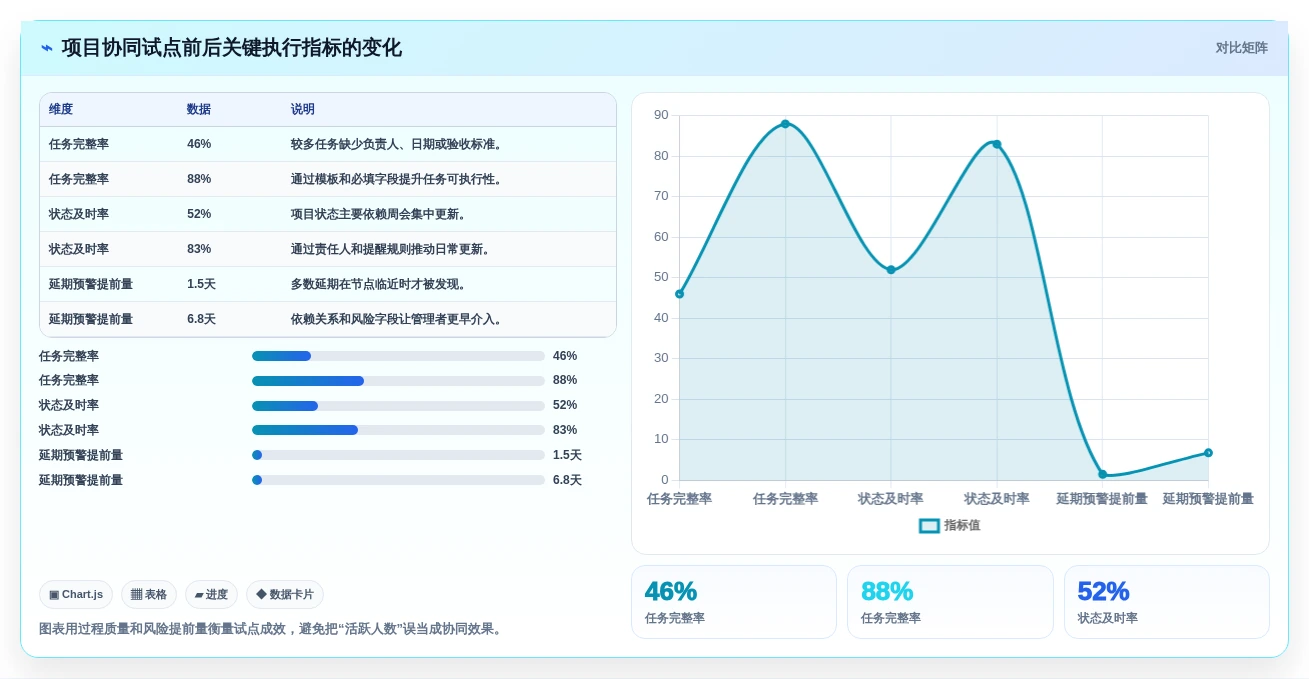The image size is (1309, 679).
Task: Click the 数据卡片 tag chip
Action: 285,594
